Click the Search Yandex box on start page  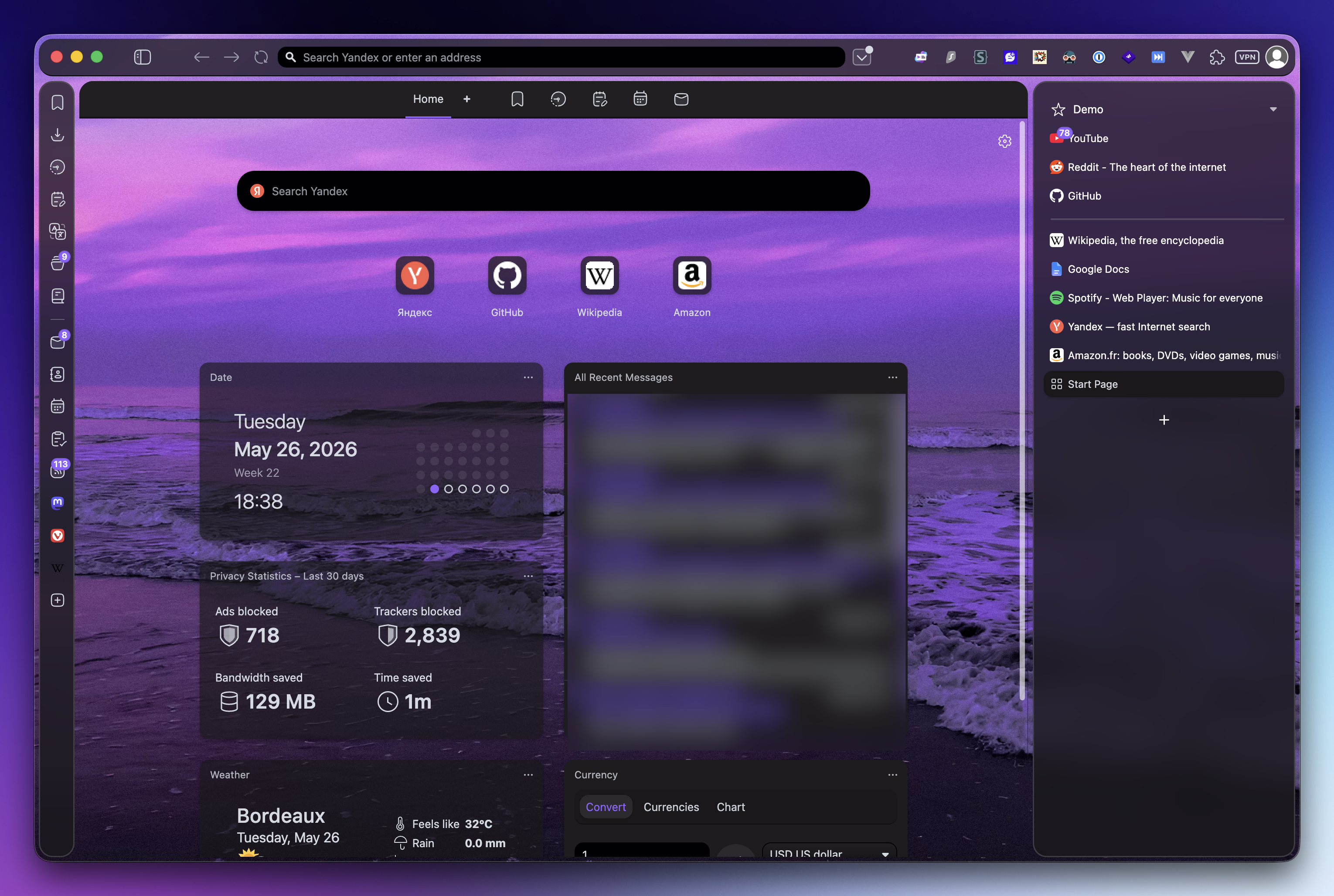tap(553, 191)
